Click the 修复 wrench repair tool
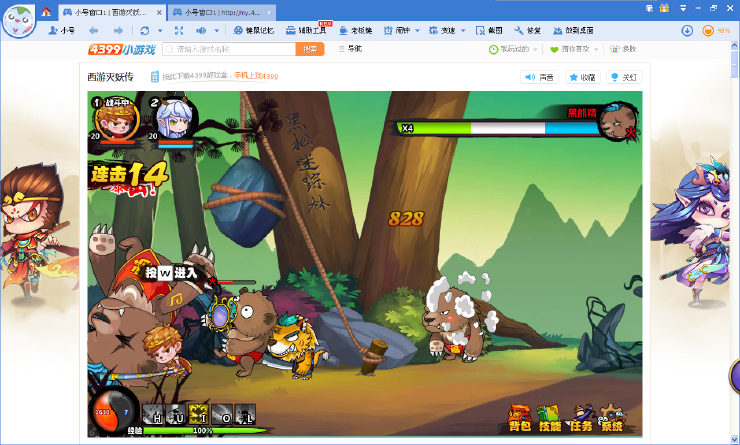740x445 pixels. 527,30
